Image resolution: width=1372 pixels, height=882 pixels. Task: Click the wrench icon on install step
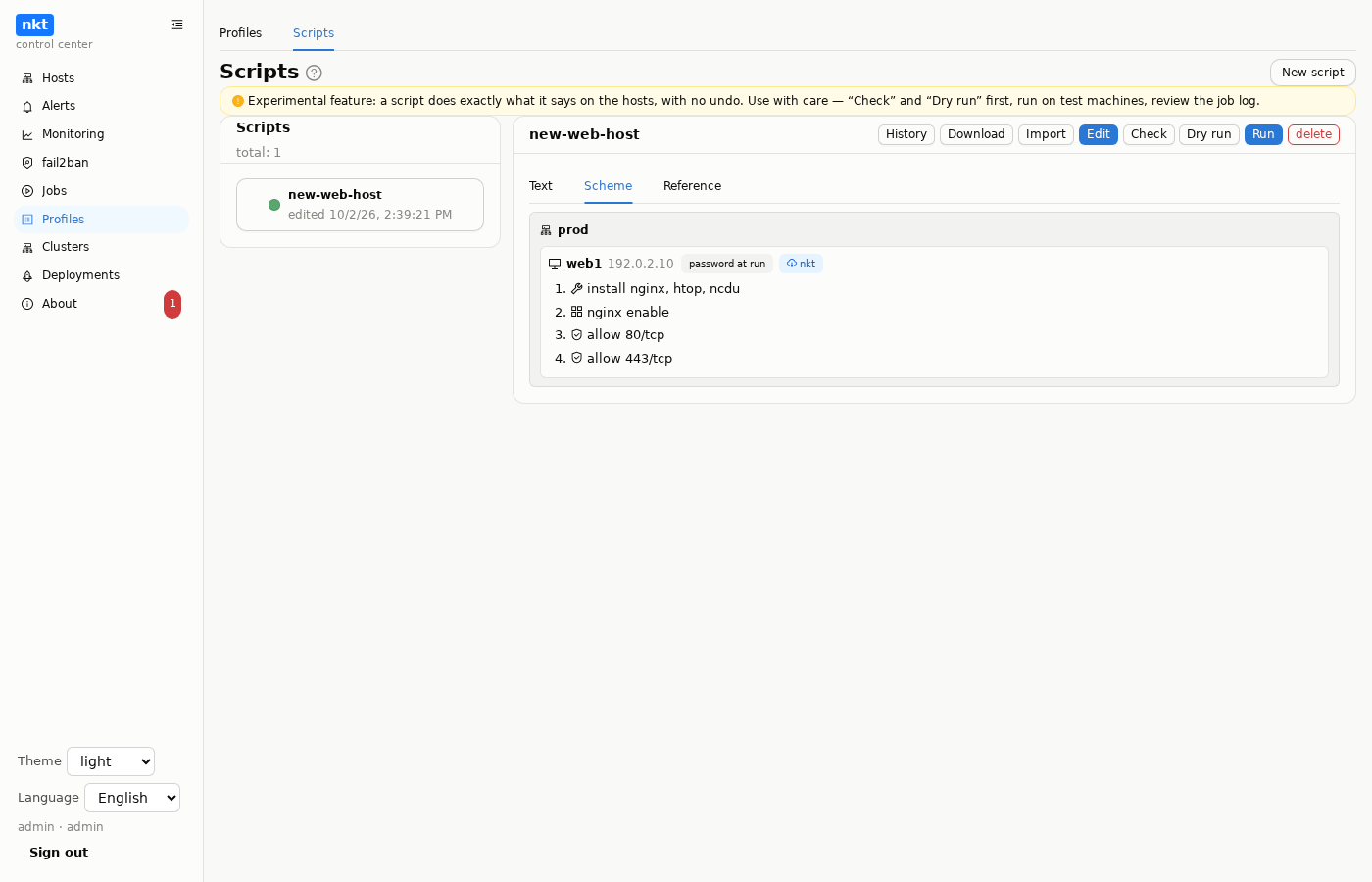[577, 289]
